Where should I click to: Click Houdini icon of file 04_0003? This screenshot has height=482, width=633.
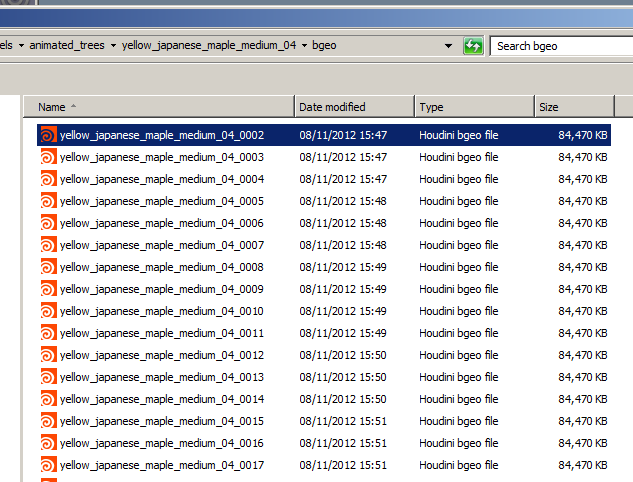pos(48,157)
